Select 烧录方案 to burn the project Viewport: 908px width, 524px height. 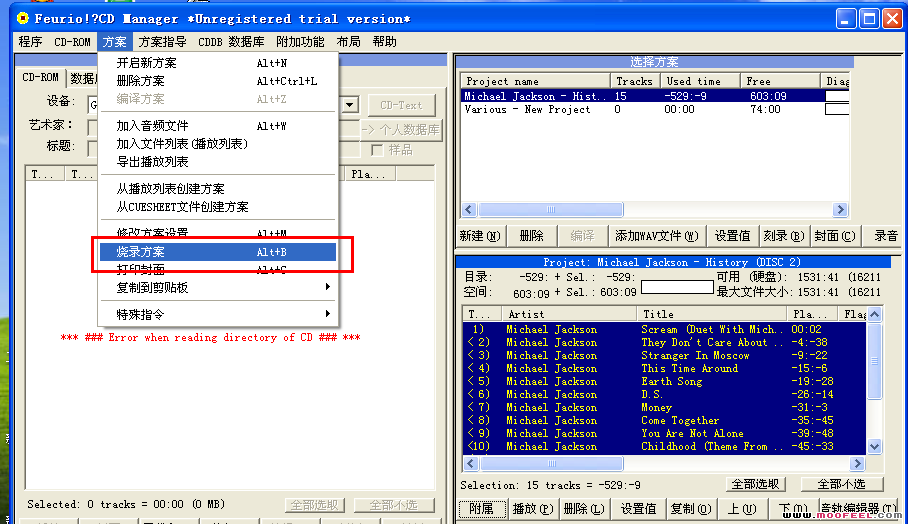click(218, 252)
